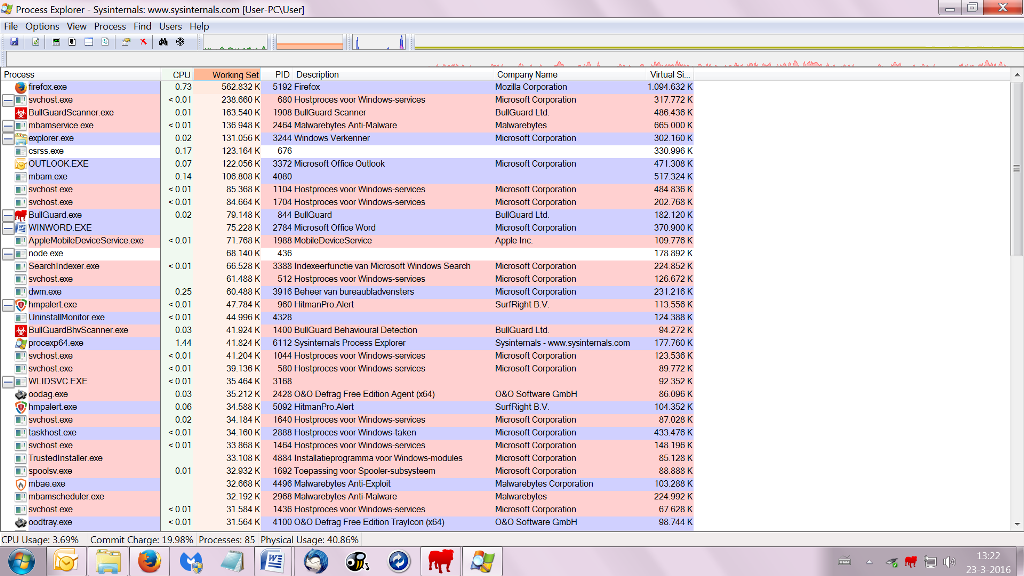Sort by the Working Set column header

pyautogui.click(x=228, y=74)
